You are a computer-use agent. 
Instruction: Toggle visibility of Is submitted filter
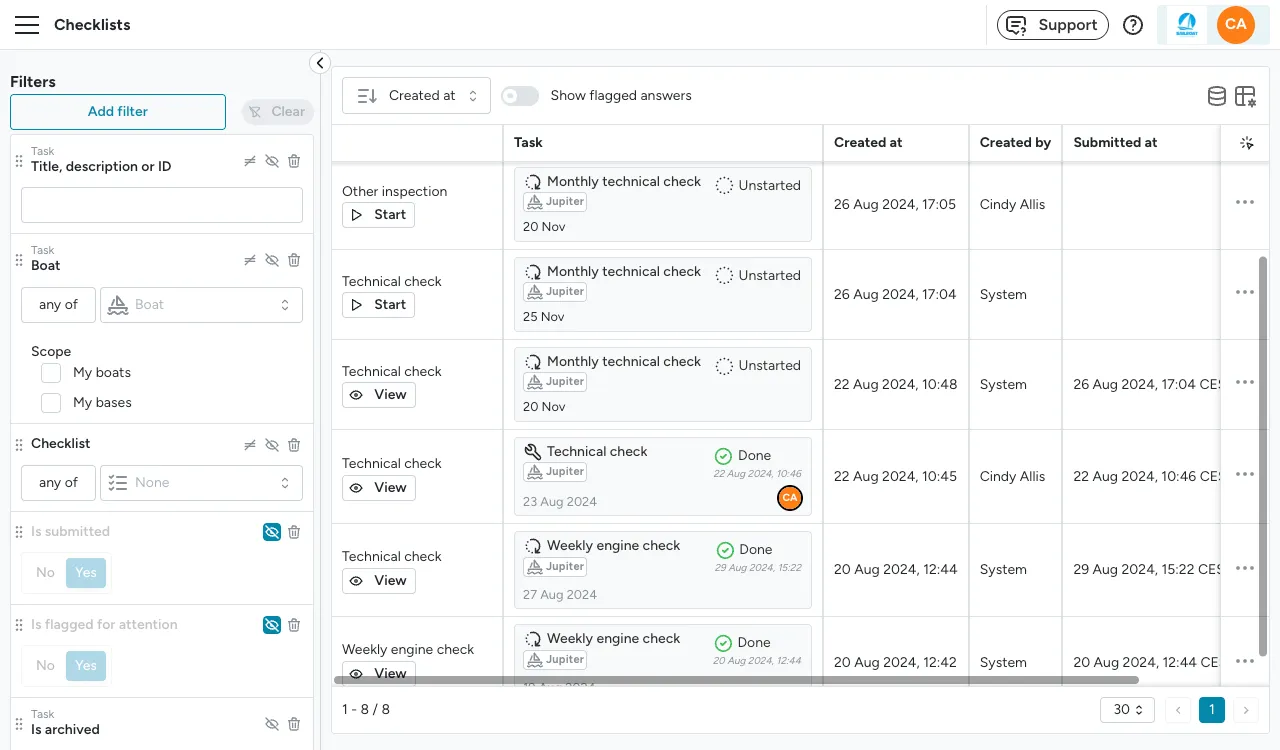pos(271,532)
